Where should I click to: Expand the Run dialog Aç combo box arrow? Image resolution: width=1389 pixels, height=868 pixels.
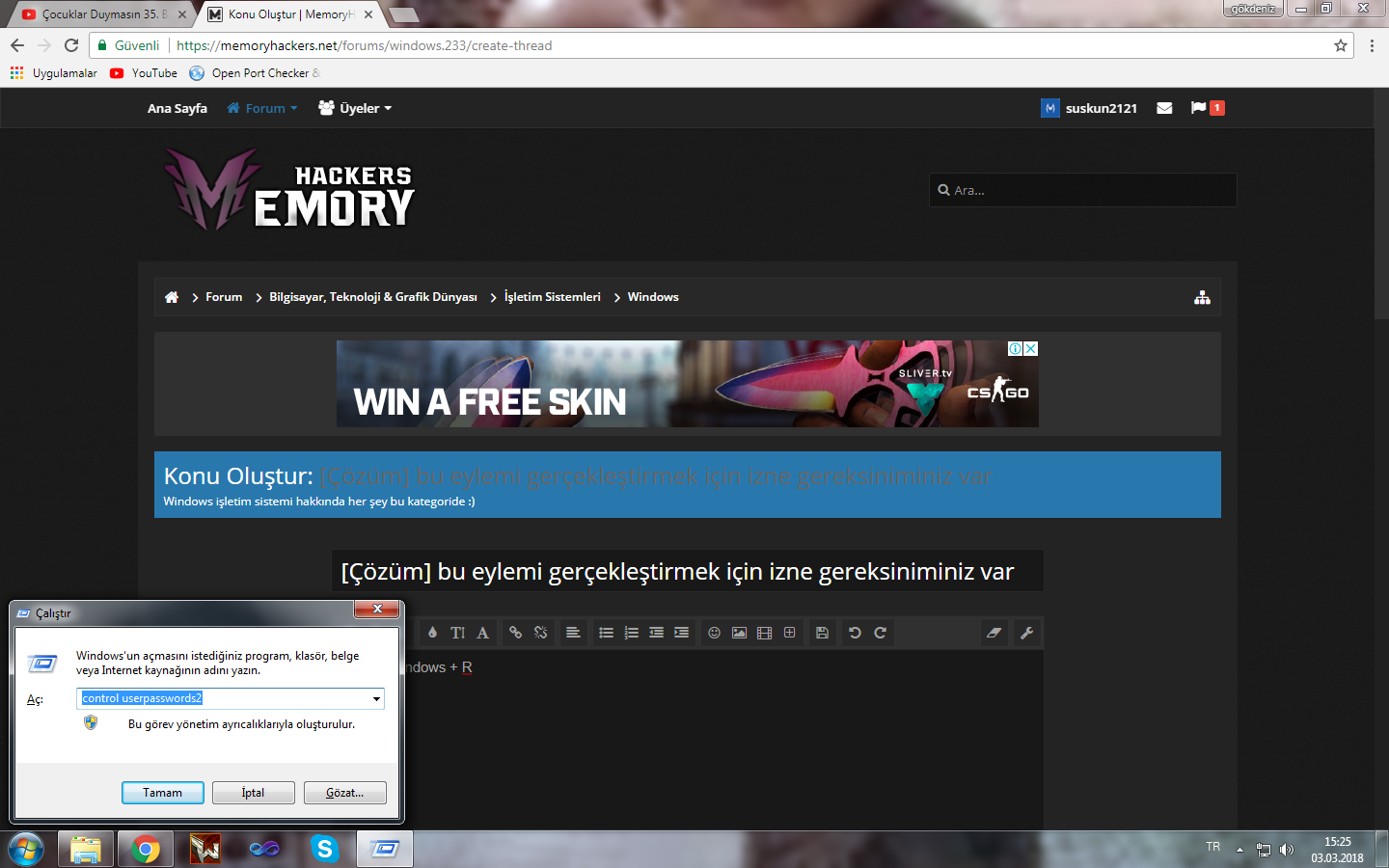pos(376,698)
